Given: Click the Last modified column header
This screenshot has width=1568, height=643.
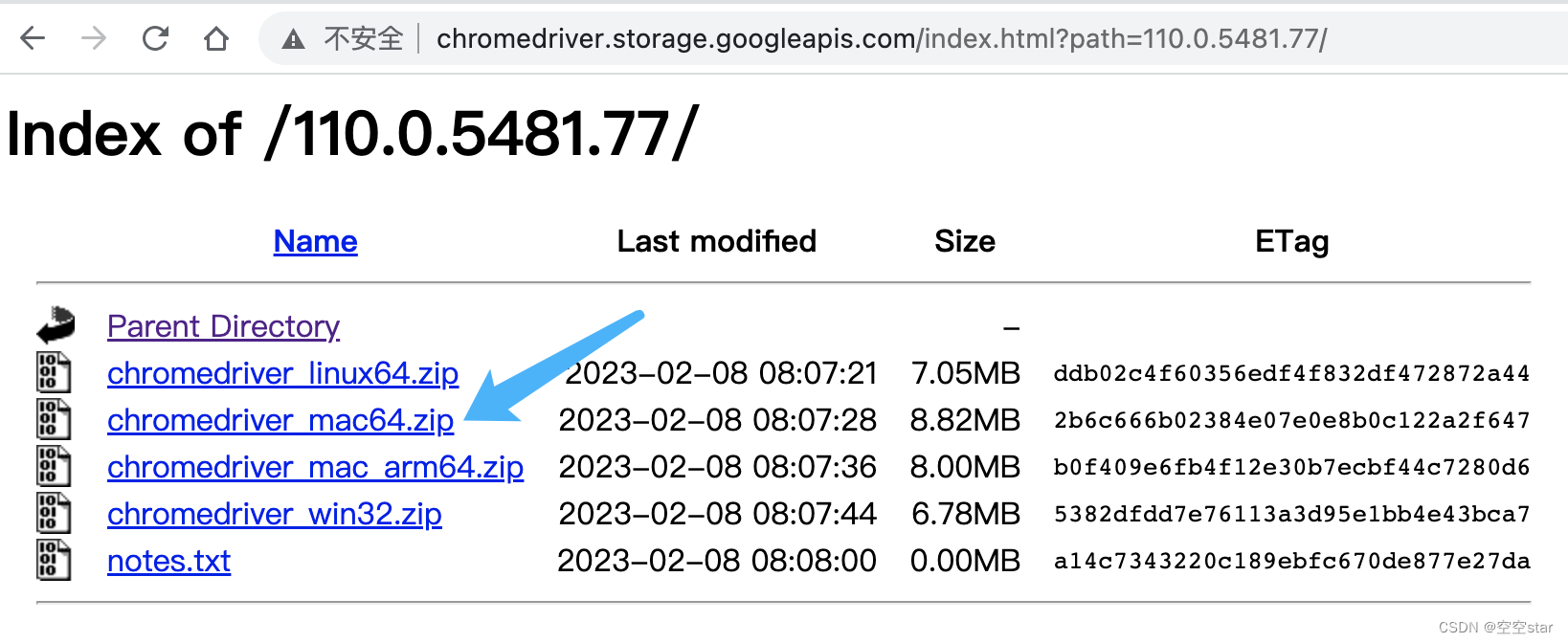Looking at the screenshot, I should [x=716, y=241].
